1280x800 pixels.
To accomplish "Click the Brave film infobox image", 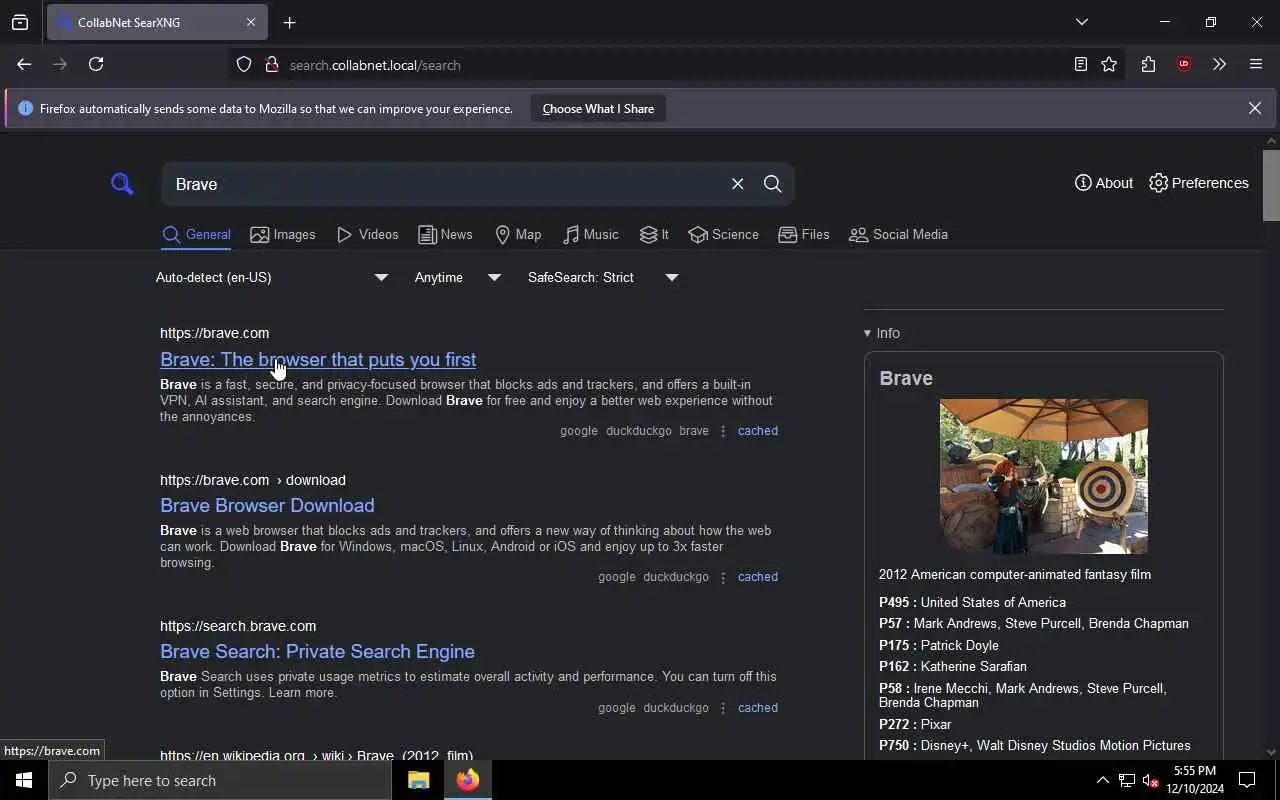I will (1044, 477).
